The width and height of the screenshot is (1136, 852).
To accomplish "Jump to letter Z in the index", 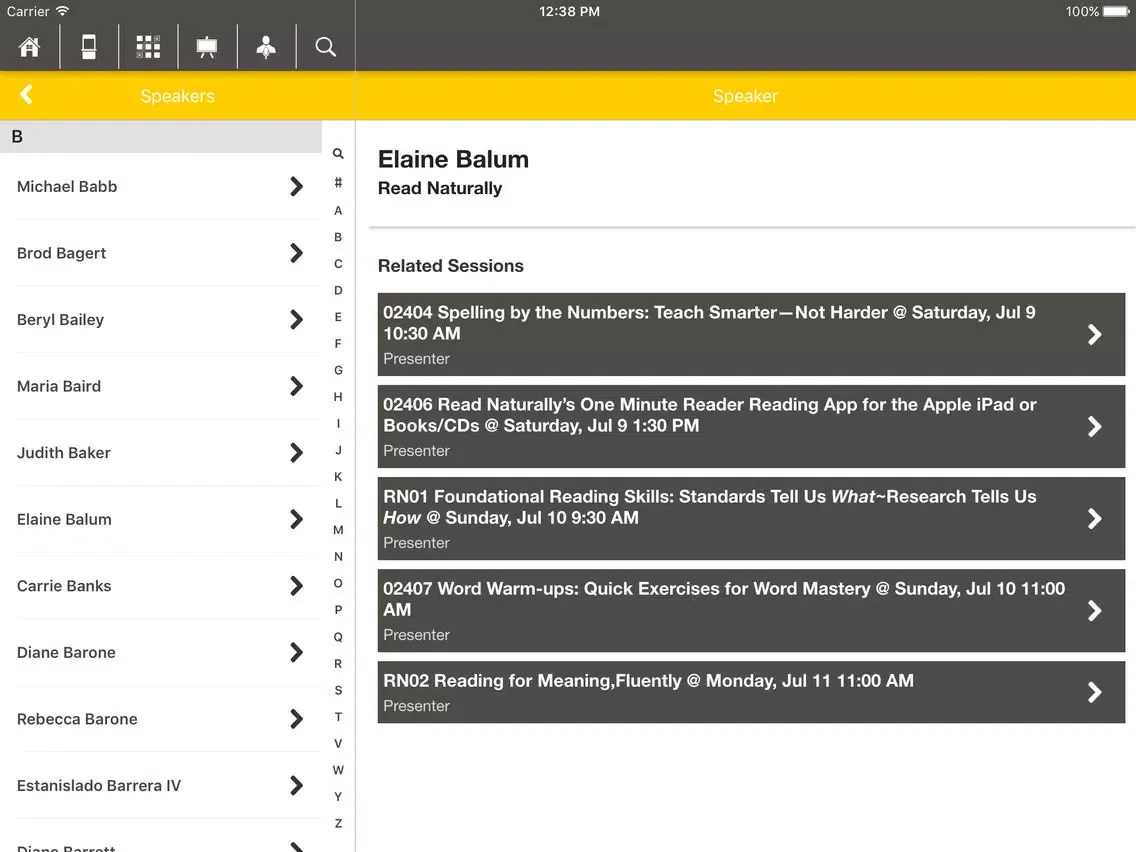I will pos(338,823).
